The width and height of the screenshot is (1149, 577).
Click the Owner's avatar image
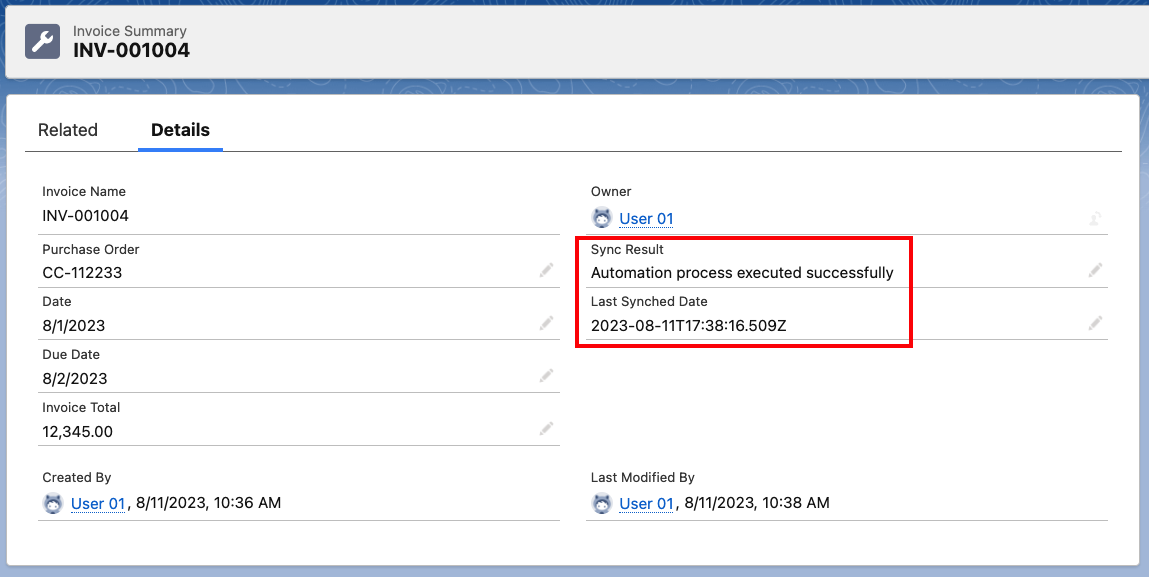[602, 218]
